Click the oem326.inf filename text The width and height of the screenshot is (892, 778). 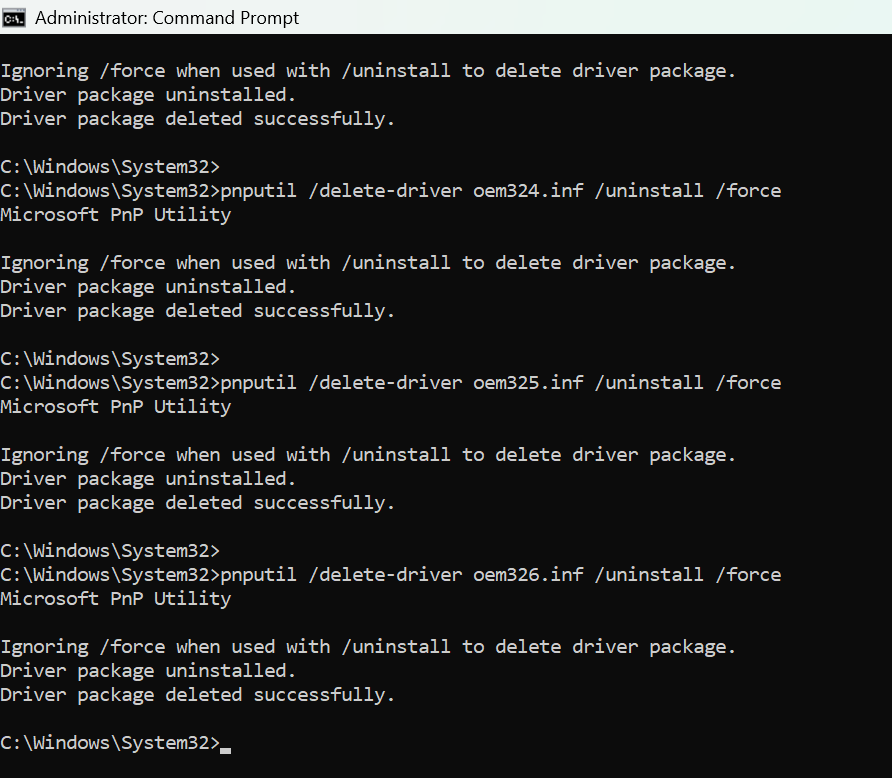(x=528, y=575)
